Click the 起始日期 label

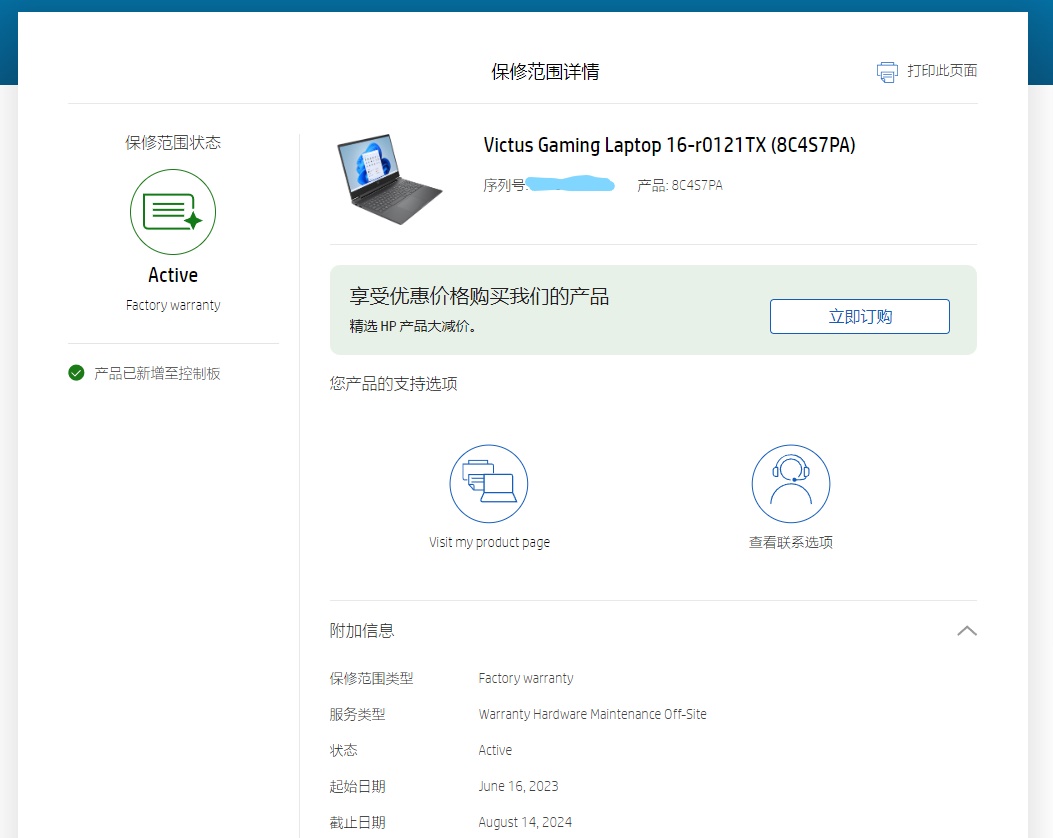point(357,786)
